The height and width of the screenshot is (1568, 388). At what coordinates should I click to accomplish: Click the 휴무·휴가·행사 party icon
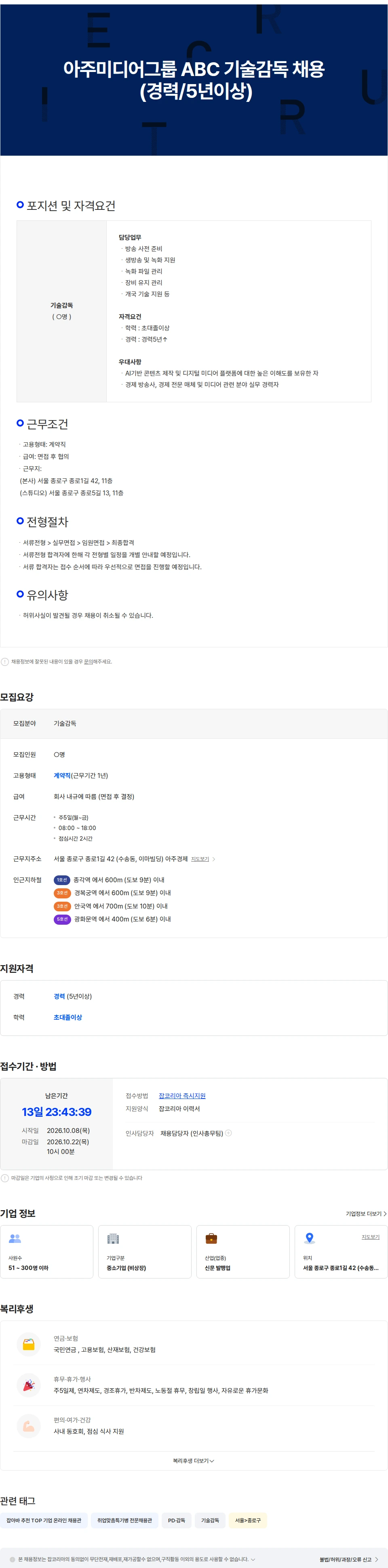click(x=29, y=1385)
